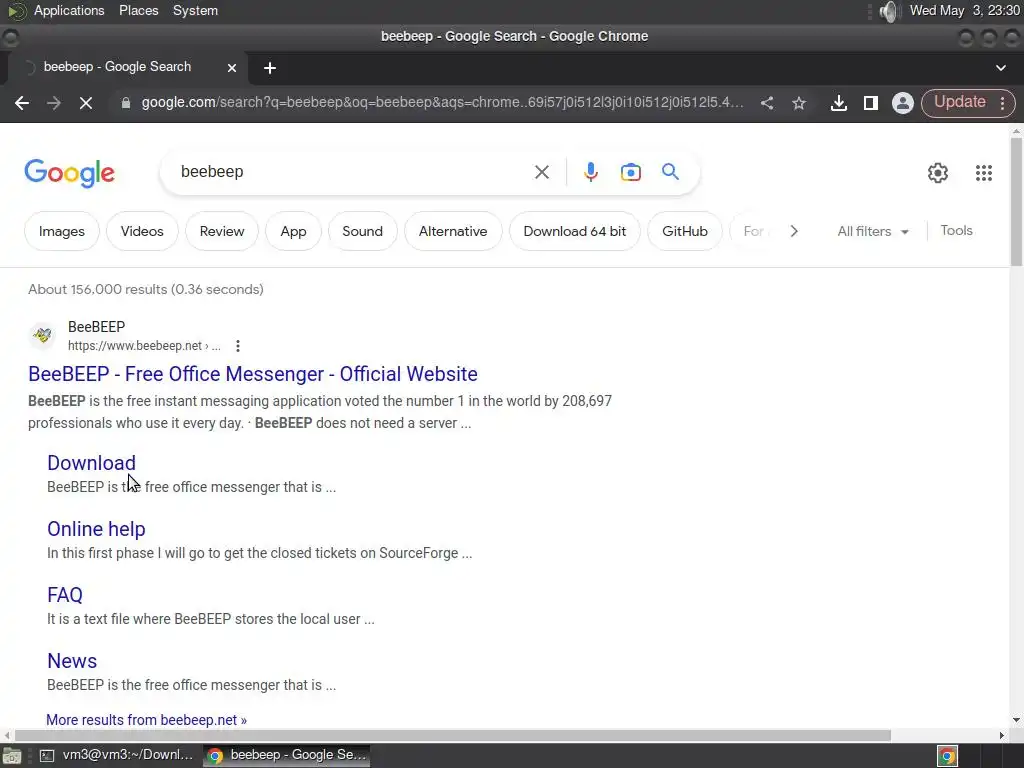Open result options three-dot menu

238,346
